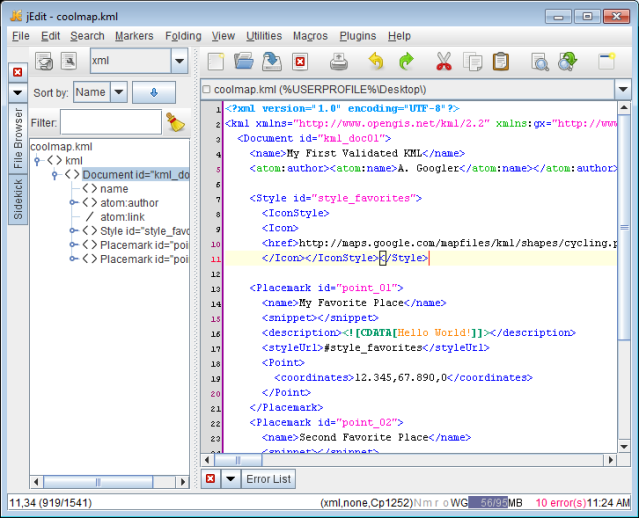Screen dimensions: 639x518
Task: Expand the atom:author tree node
Action: (73, 203)
